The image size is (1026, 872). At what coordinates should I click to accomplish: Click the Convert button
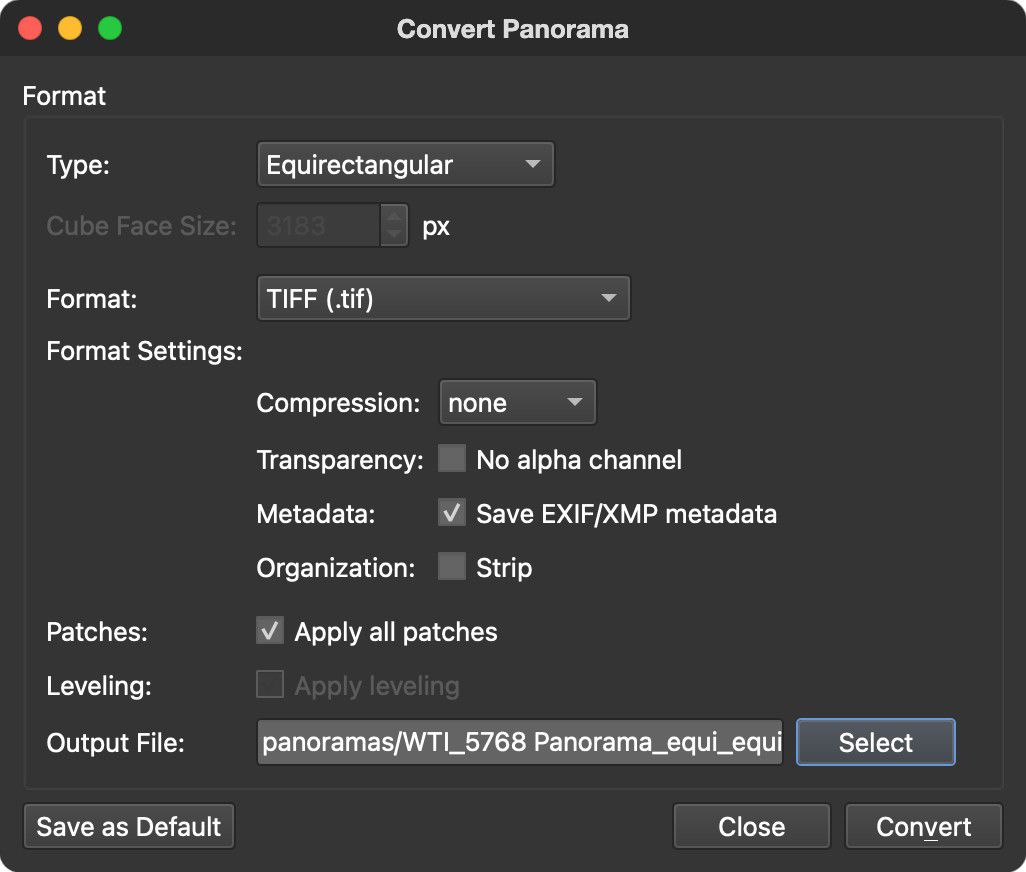[x=923, y=826]
